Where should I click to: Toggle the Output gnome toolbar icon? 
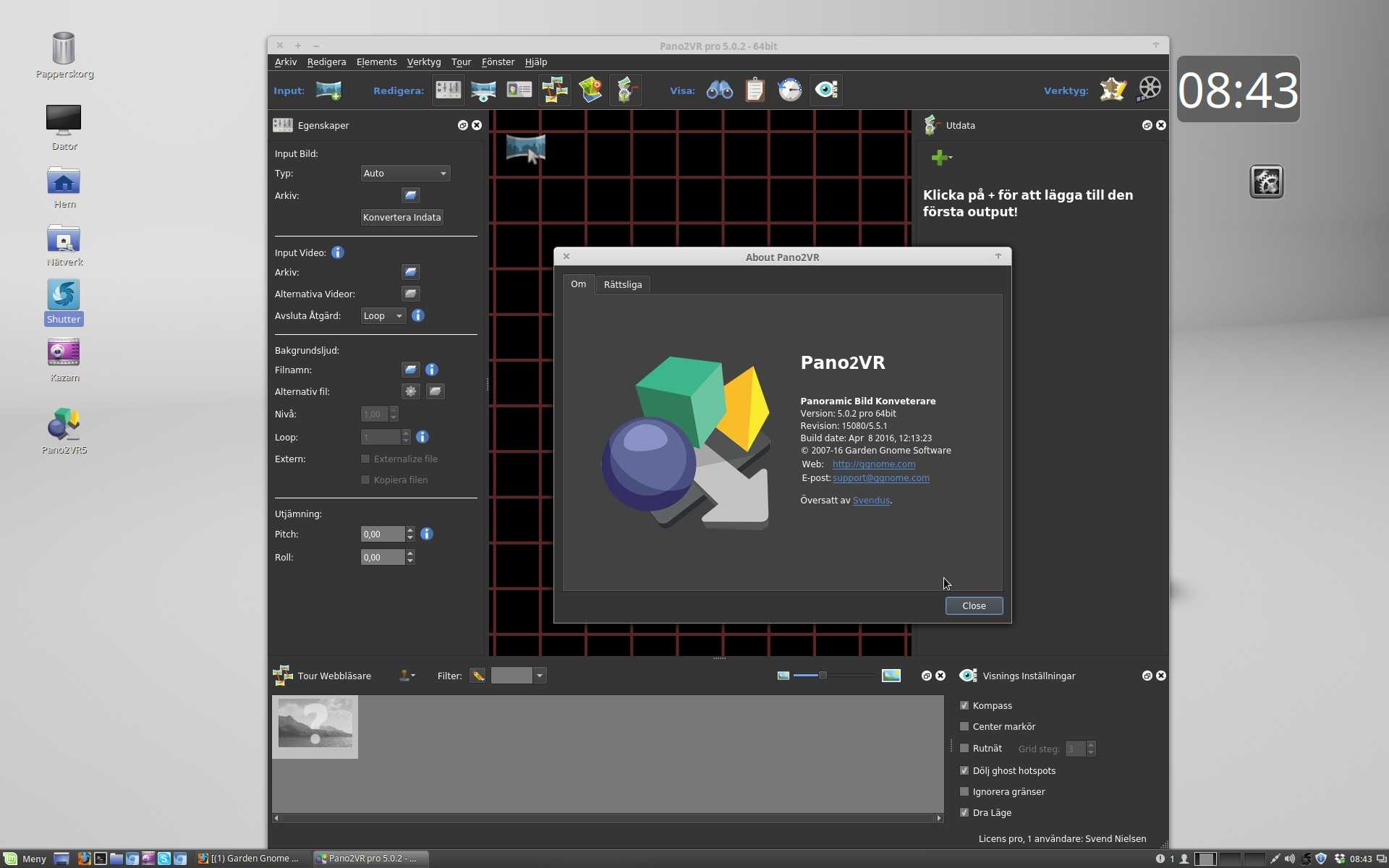(x=626, y=90)
